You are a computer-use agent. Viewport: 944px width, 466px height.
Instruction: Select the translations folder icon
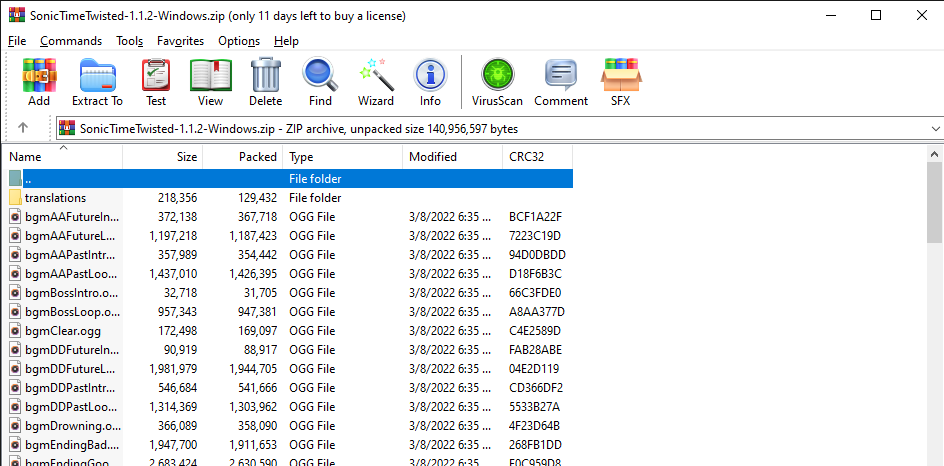(x=16, y=197)
